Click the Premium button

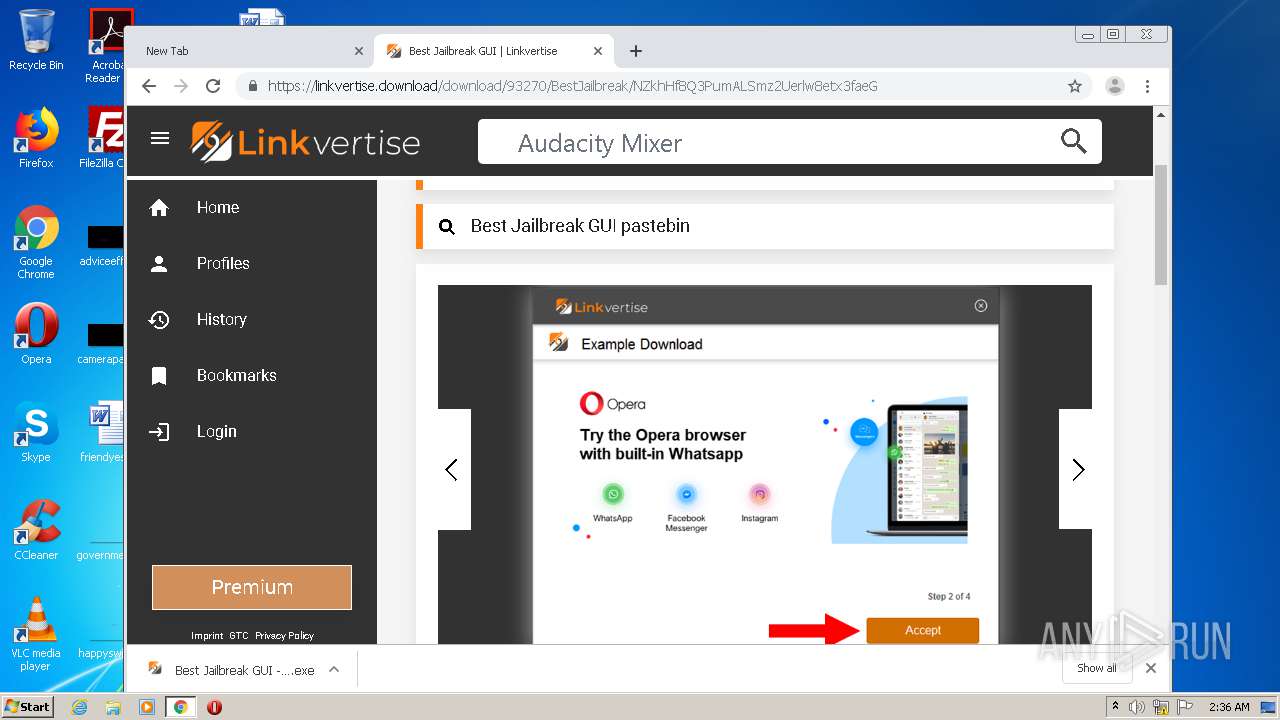252,587
